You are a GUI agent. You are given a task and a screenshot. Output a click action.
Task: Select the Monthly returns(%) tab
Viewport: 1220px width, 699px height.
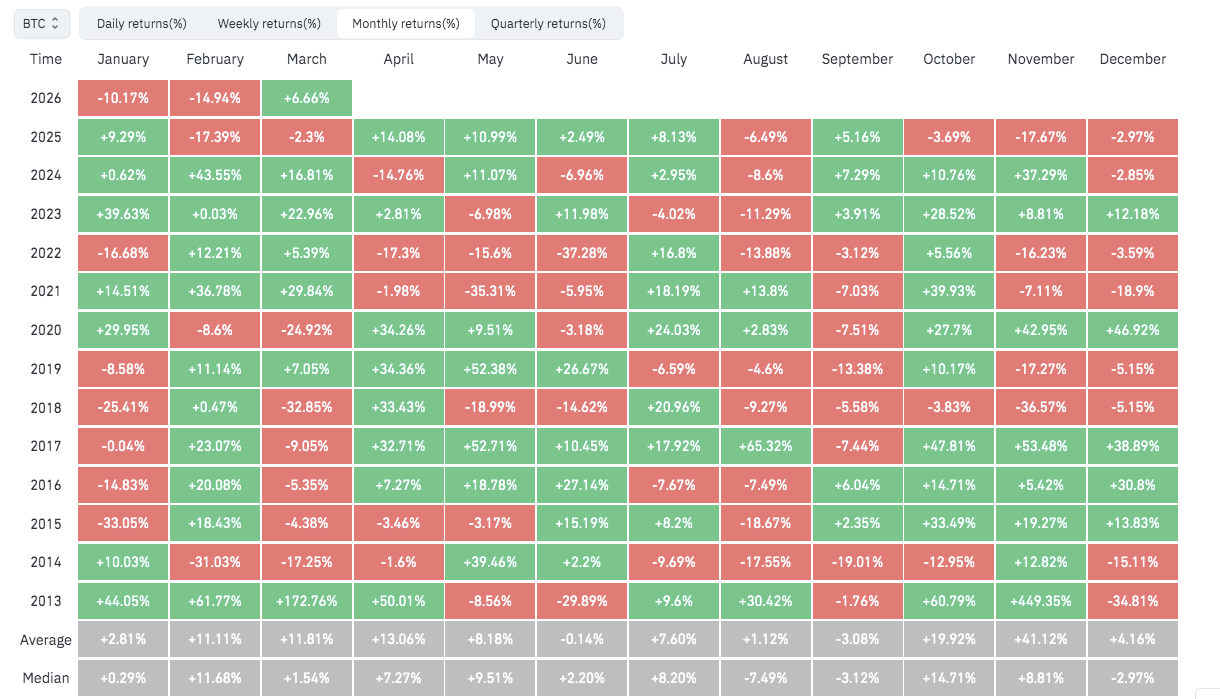[x=406, y=23]
